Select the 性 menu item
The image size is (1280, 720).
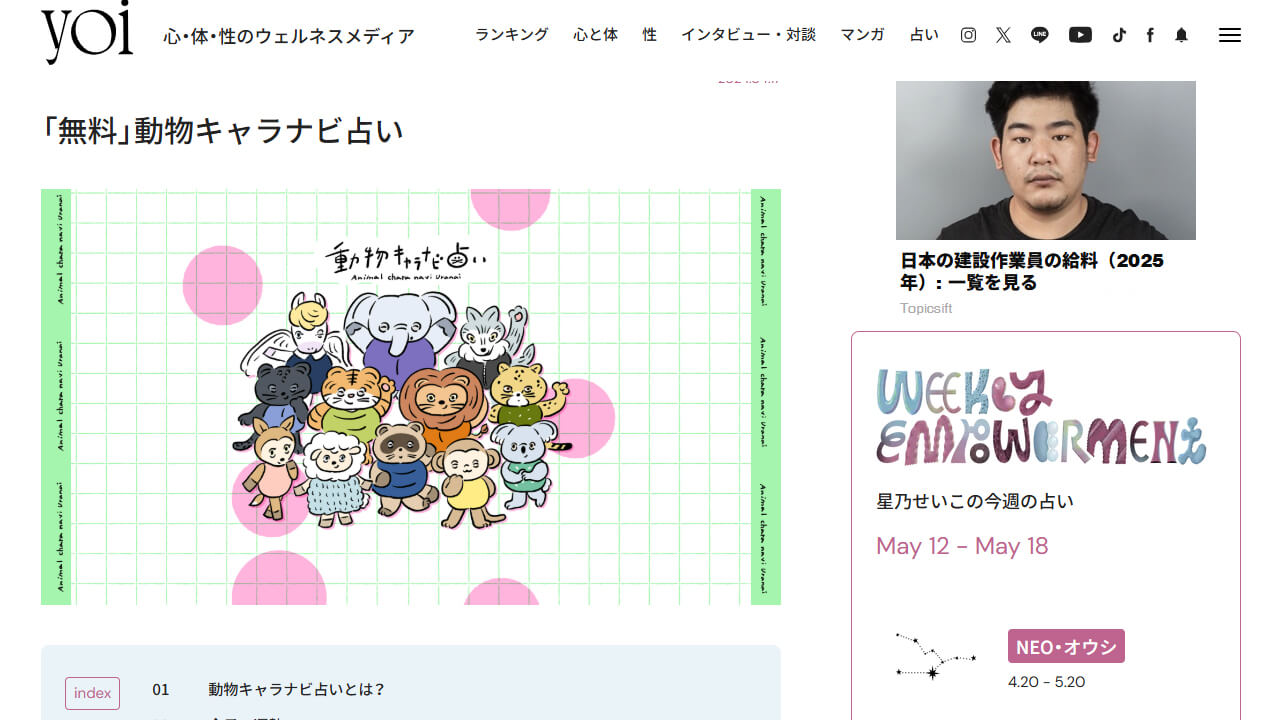[650, 34]
